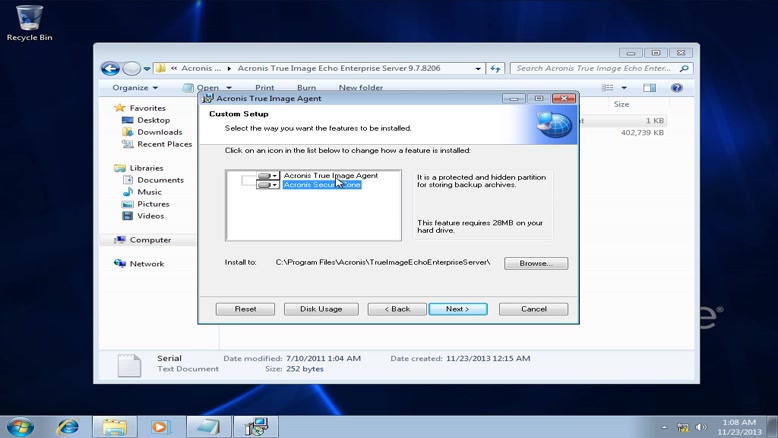Click the change view icon

click(607, 88)
